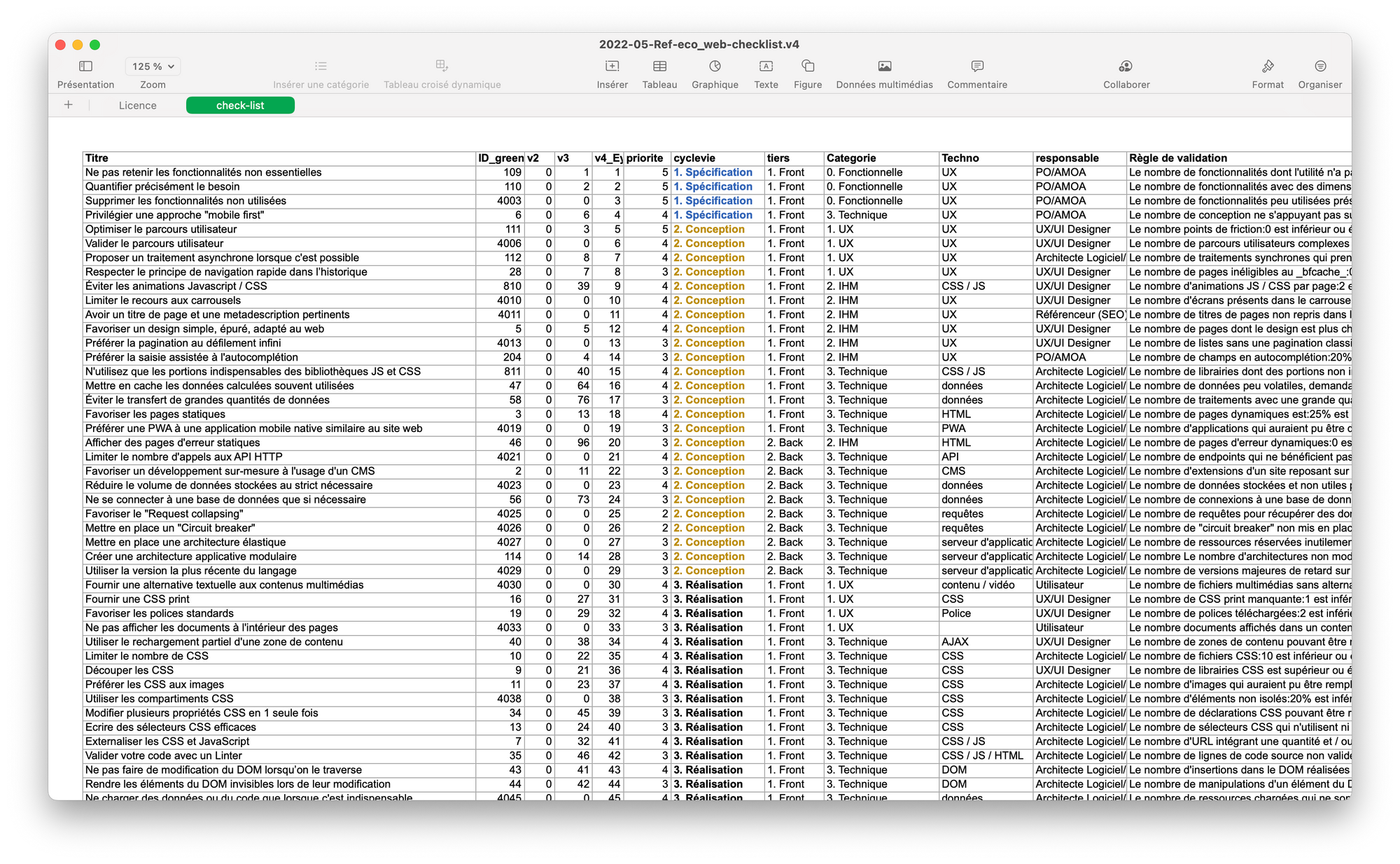Click Techno cell 'API'

coord(986,457)
